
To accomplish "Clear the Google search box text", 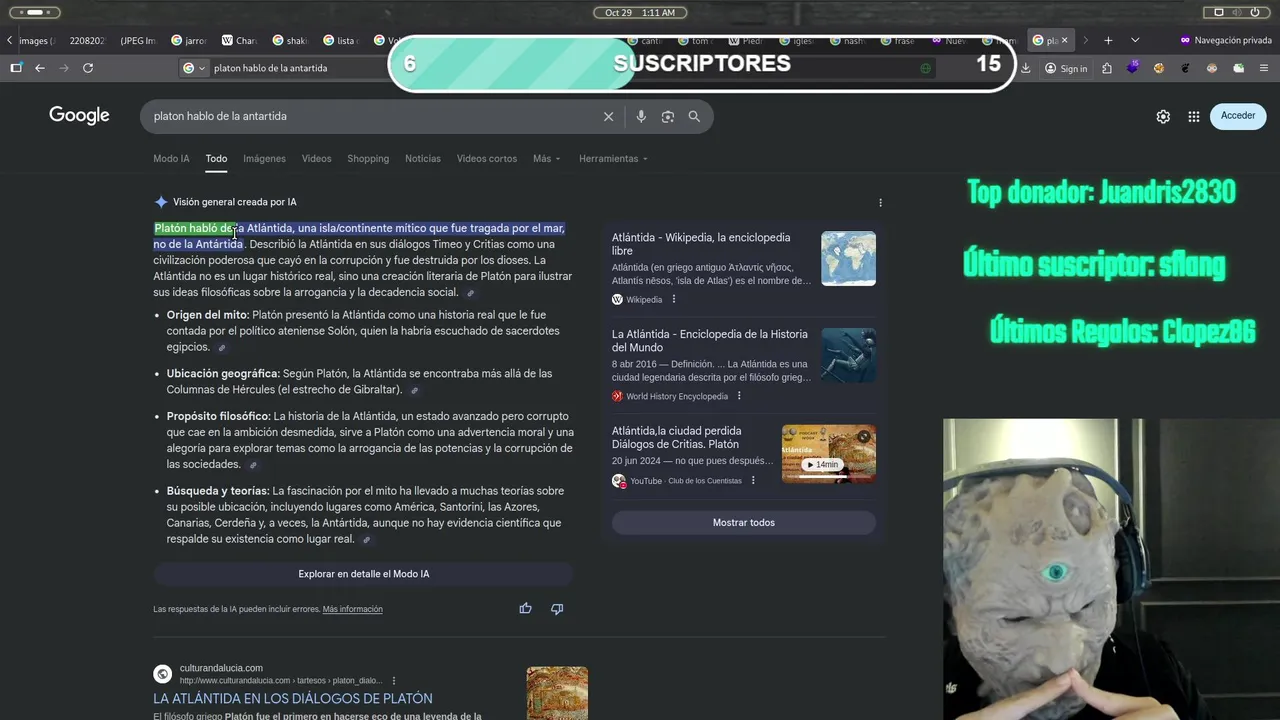I will pos(608,116).
